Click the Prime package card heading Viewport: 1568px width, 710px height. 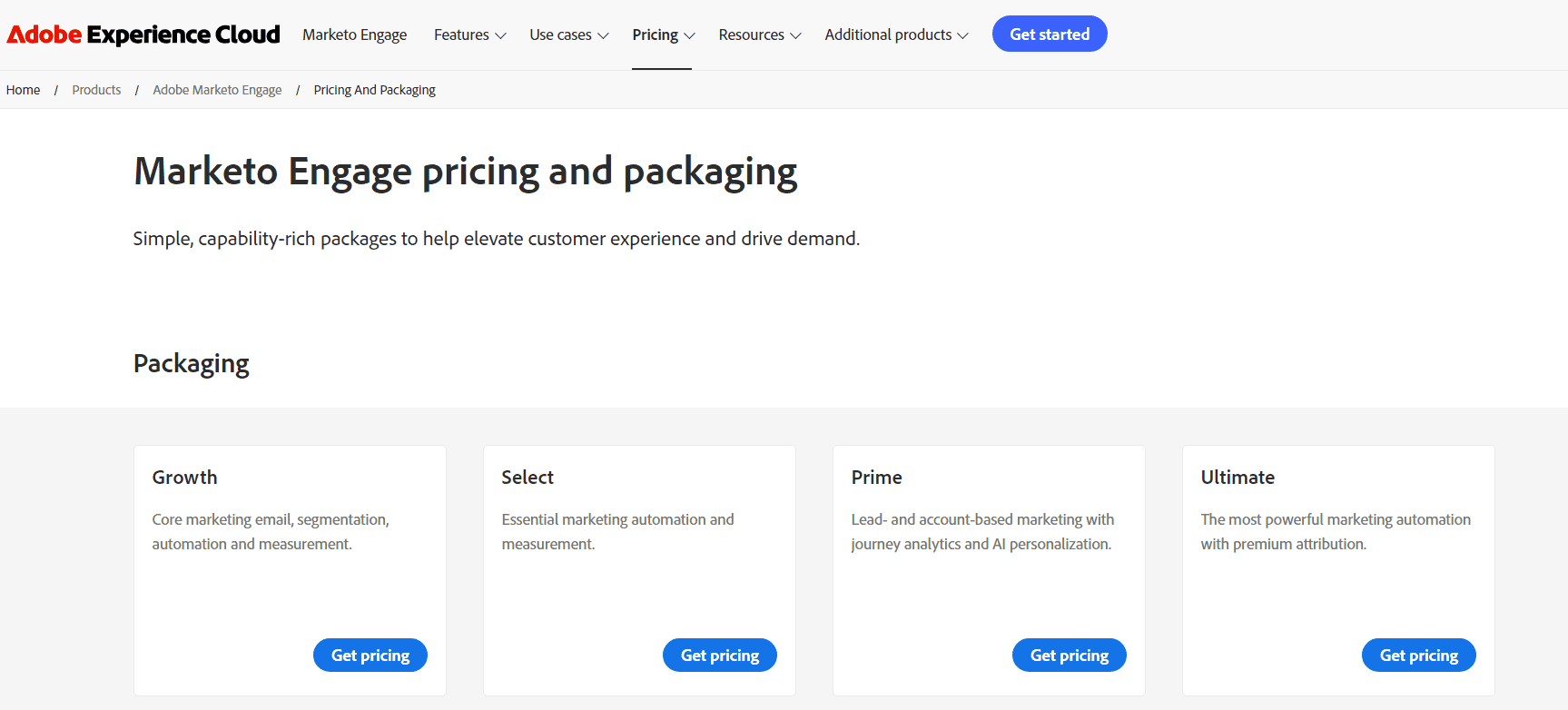pos(876,478)
